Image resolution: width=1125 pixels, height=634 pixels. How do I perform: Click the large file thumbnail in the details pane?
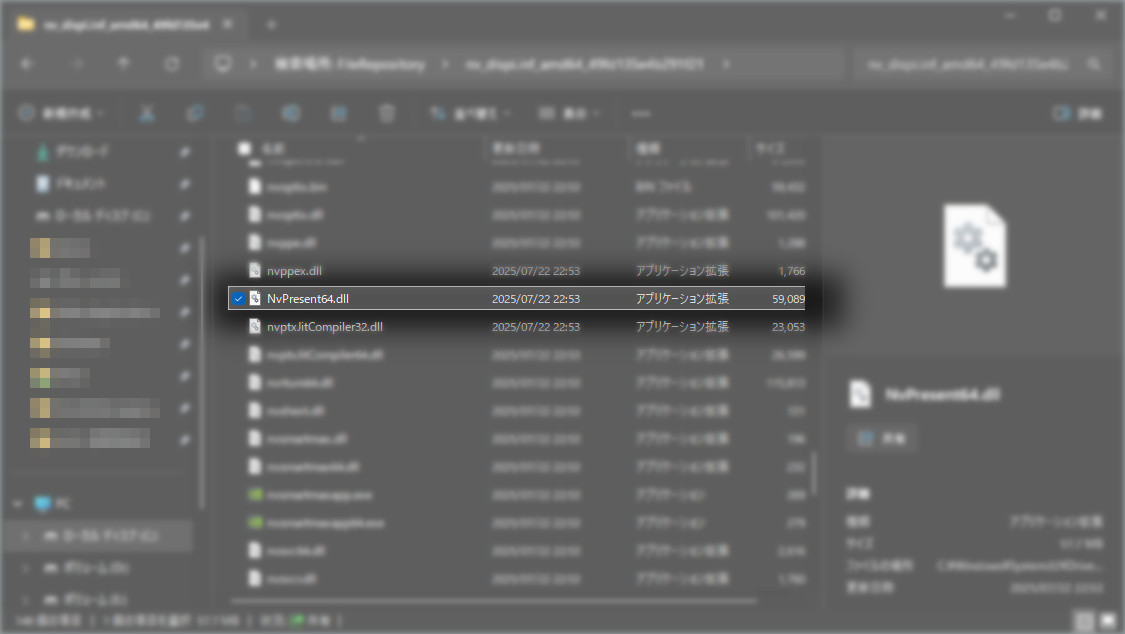click(974, 246)
